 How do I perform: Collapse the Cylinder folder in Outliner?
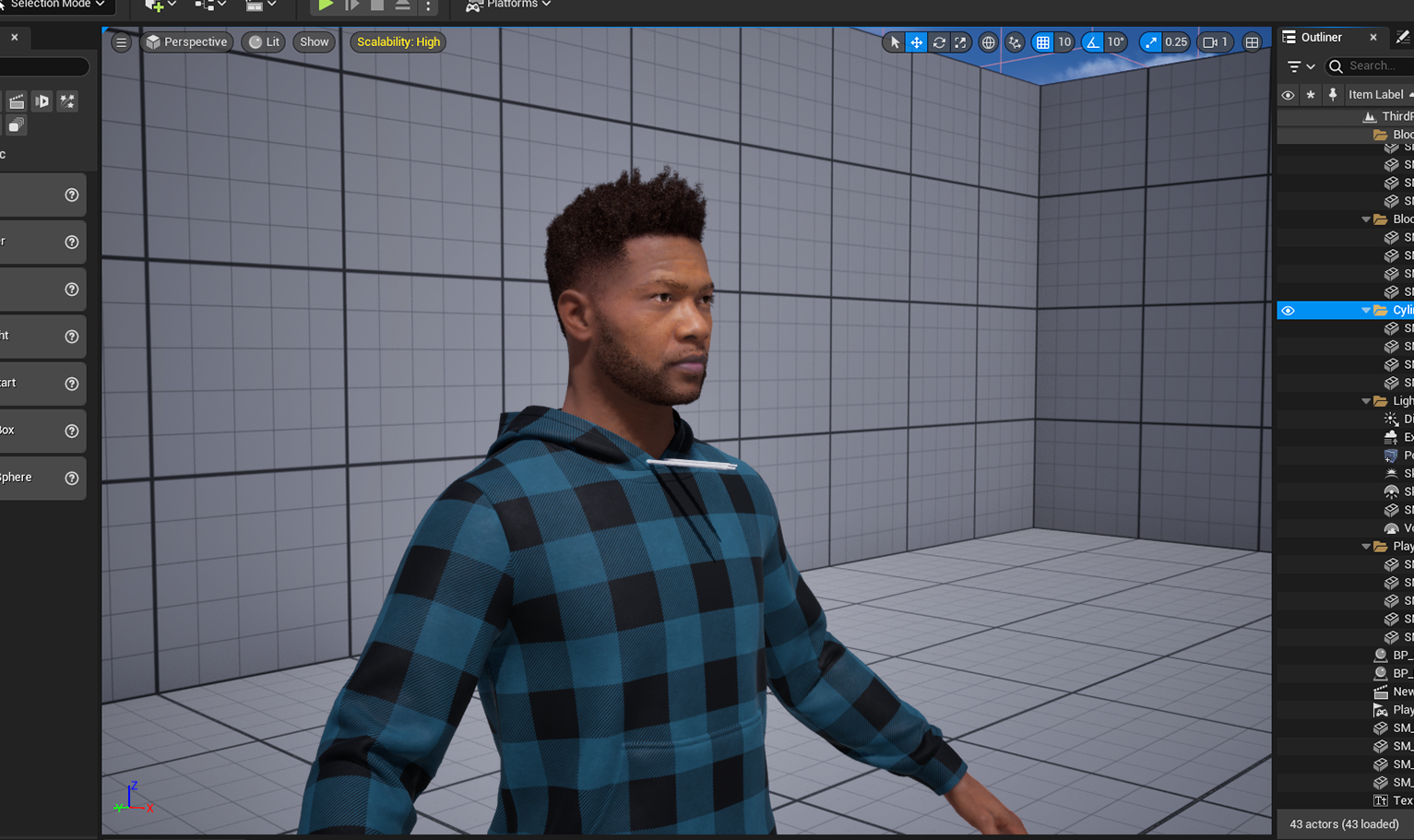[1366, 310]
